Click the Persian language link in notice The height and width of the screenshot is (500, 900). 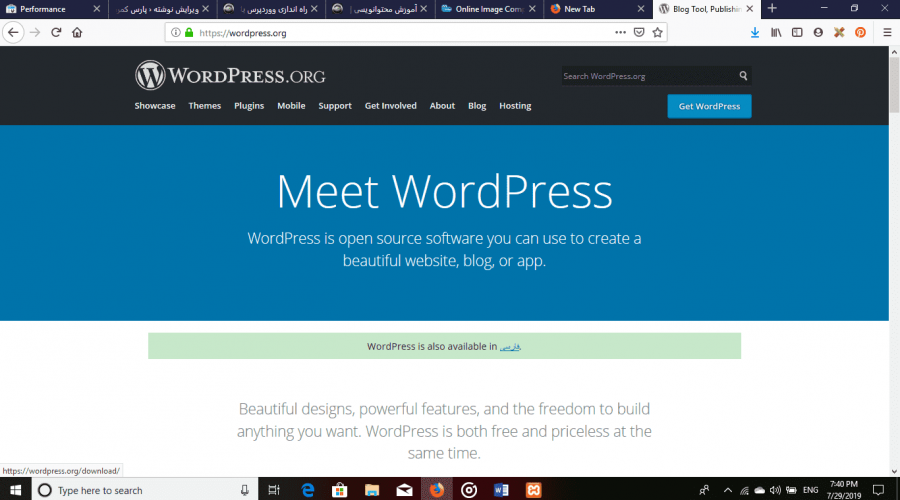(510, 346)
